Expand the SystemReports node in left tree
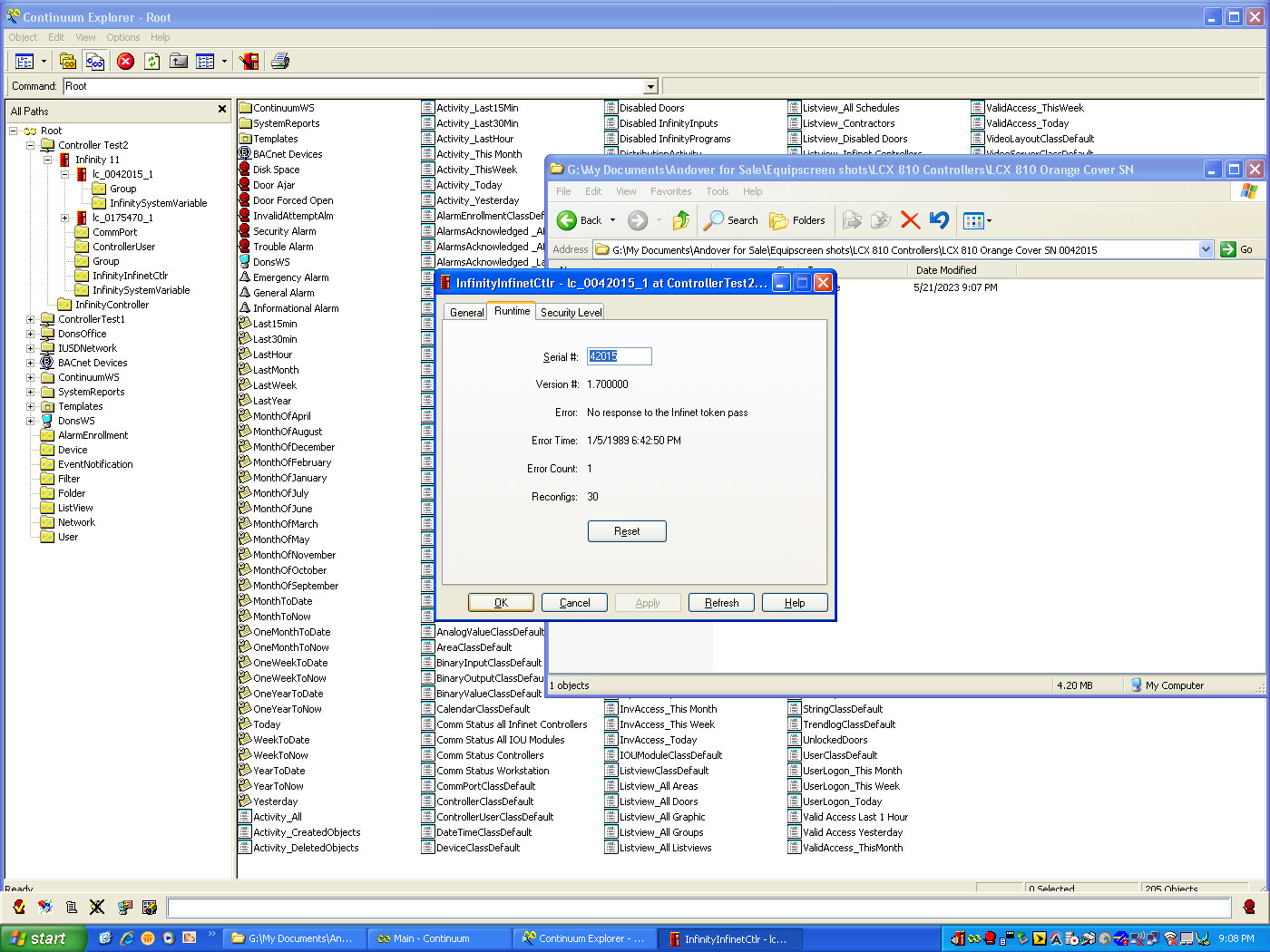Viewport: 1270px width, 952px height. coord(30,392)
